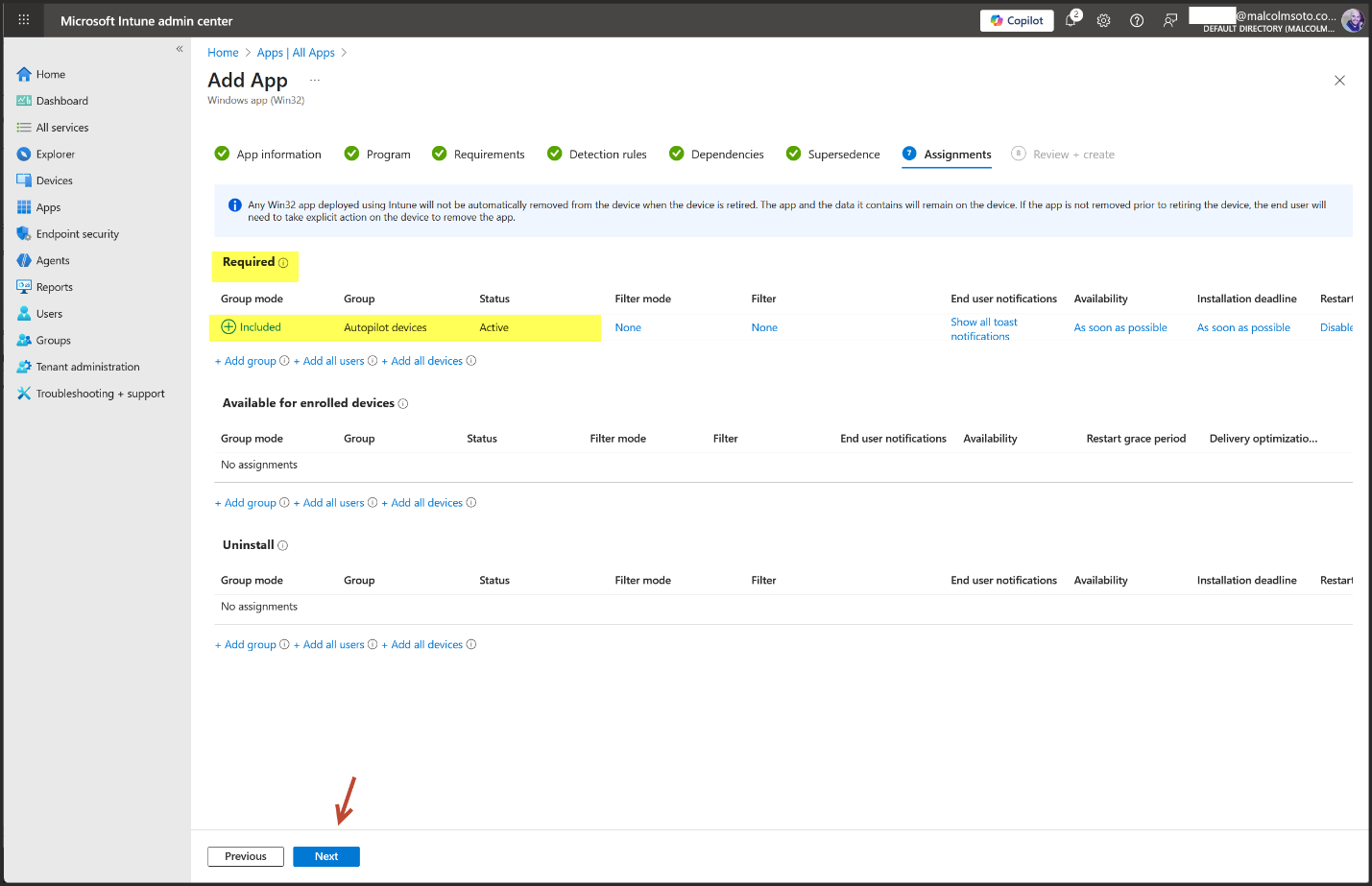Open Show all toast notifications setting
The height and width of the screenshot is (886, 1372).
click(983, 329)
